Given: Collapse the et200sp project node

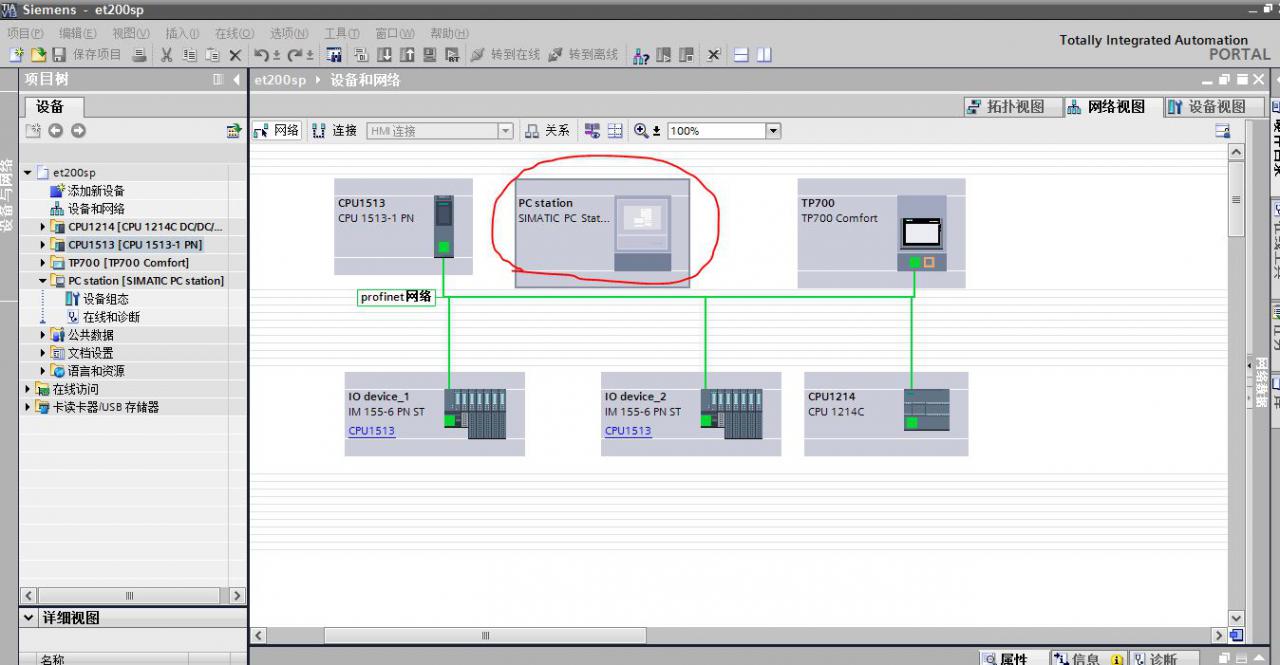Looking at the screenshot, I should click(28, 172).
